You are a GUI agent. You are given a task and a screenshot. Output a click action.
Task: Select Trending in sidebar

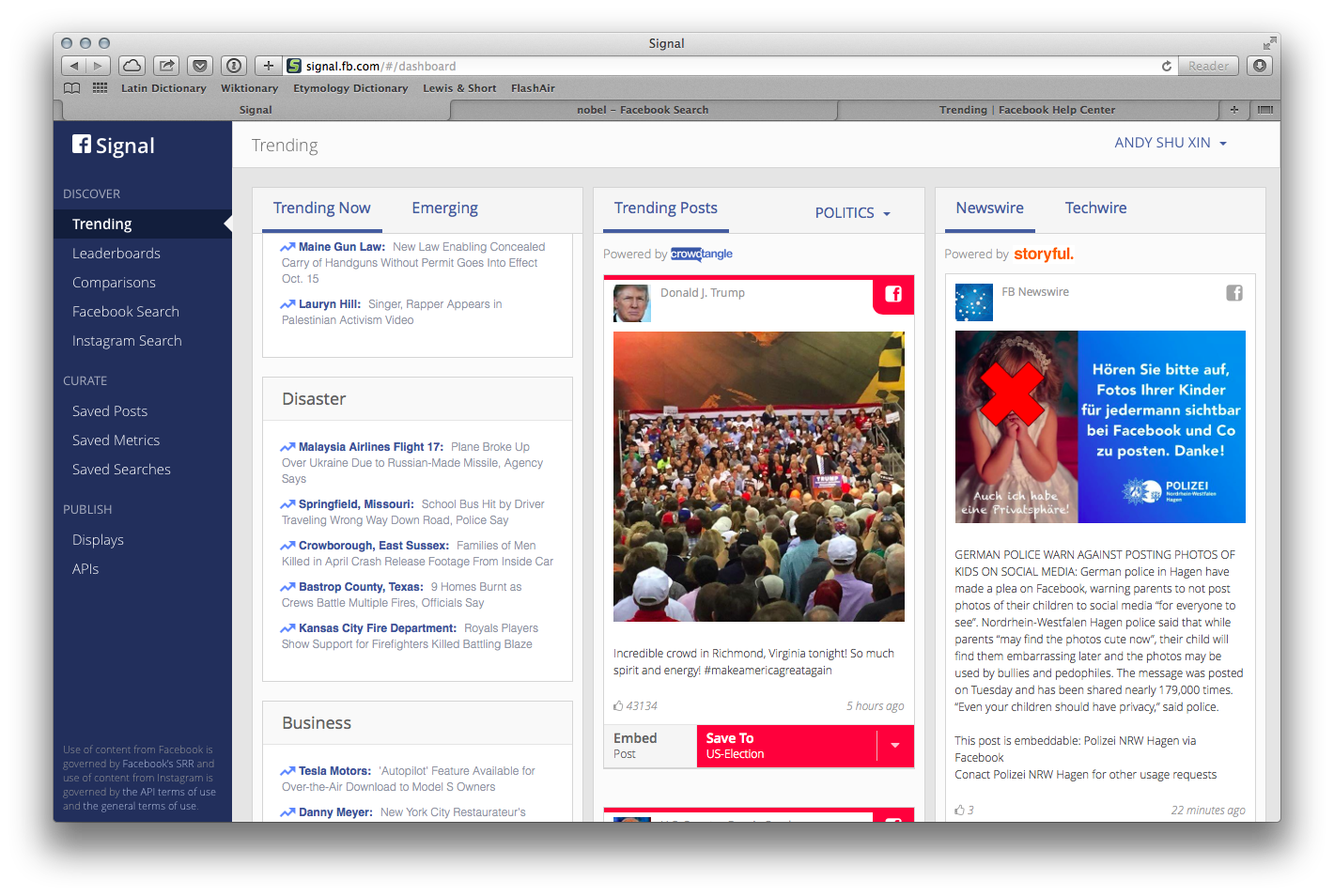[x=143, y=224]
